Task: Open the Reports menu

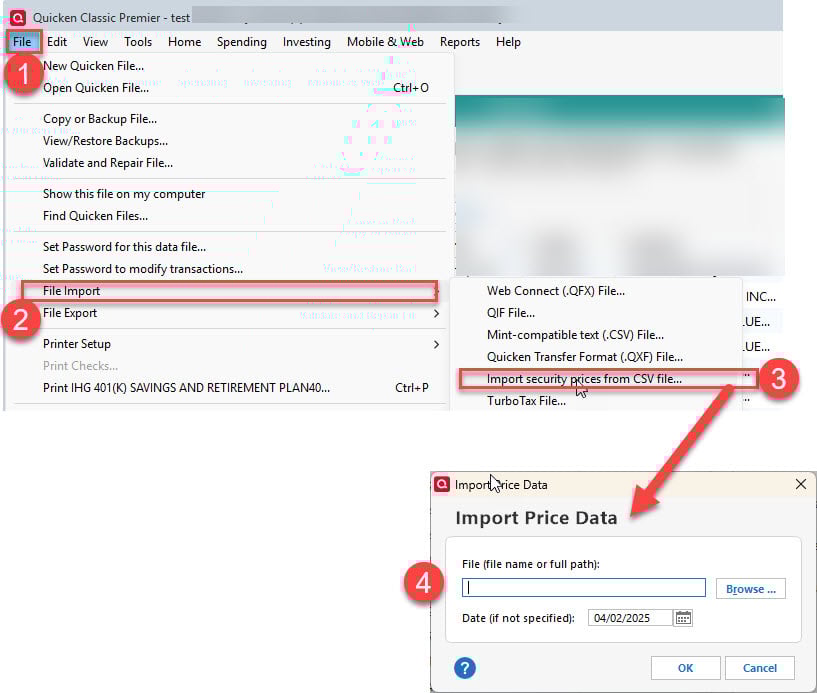Action: 459,42
